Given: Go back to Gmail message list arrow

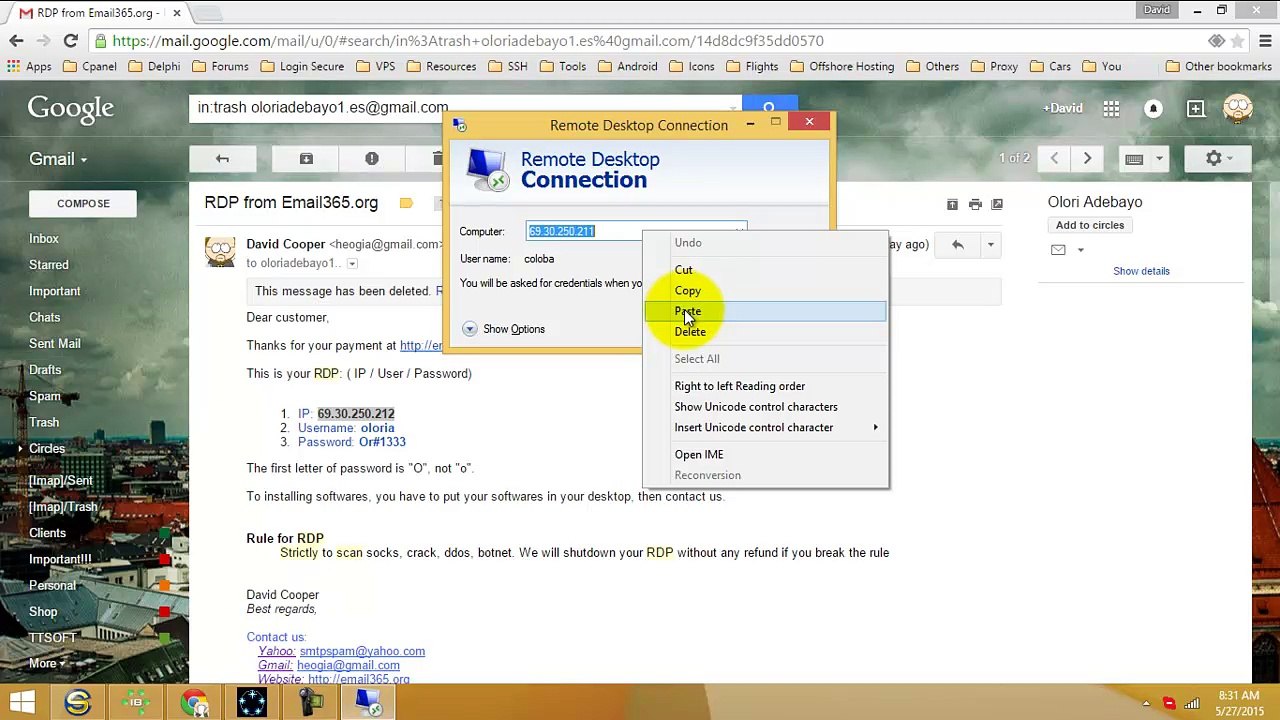Looking at the screenshot, I should coord(222,159).
